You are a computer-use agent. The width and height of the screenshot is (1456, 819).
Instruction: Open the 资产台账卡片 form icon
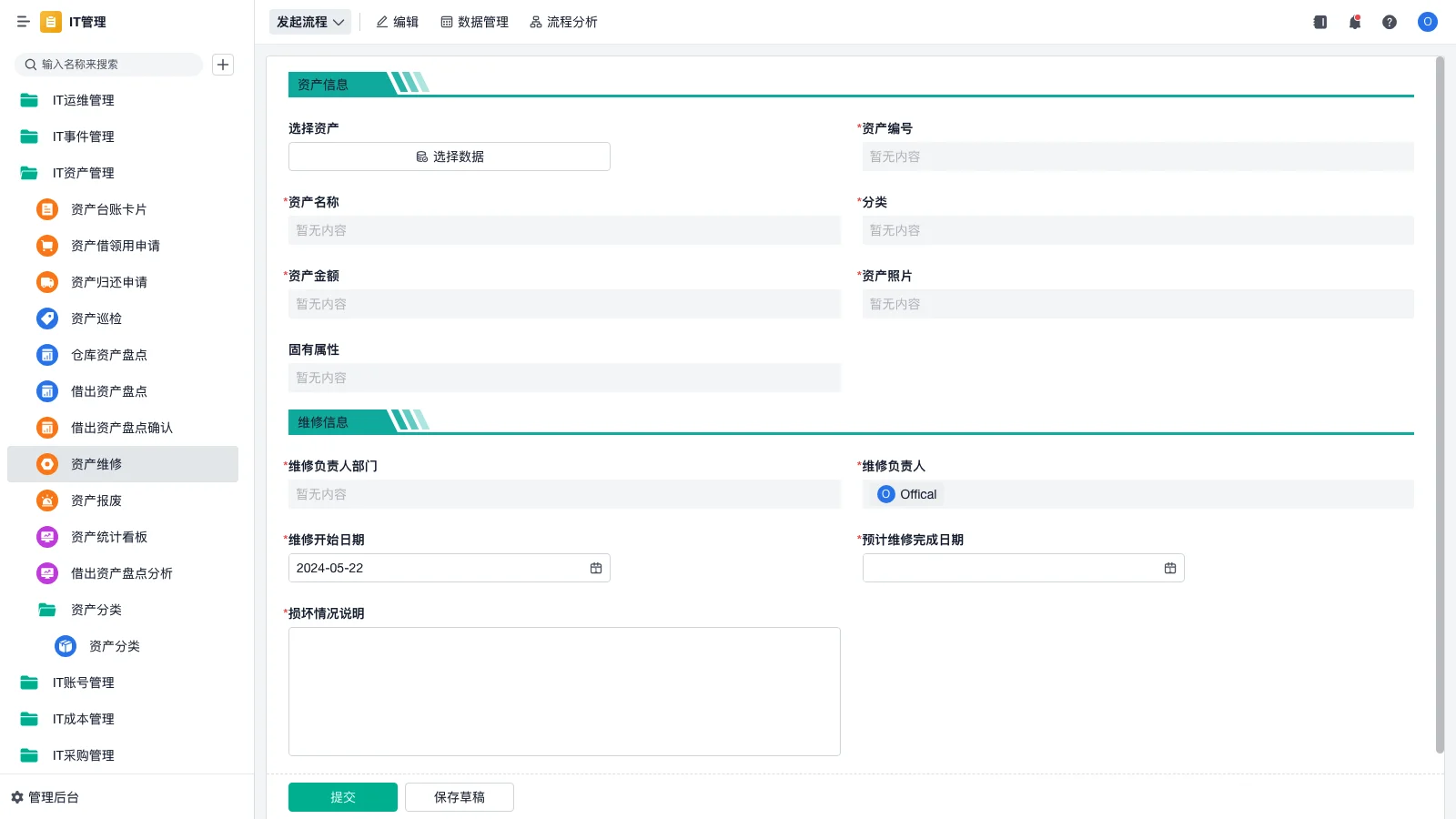click(x=47, y=209)
